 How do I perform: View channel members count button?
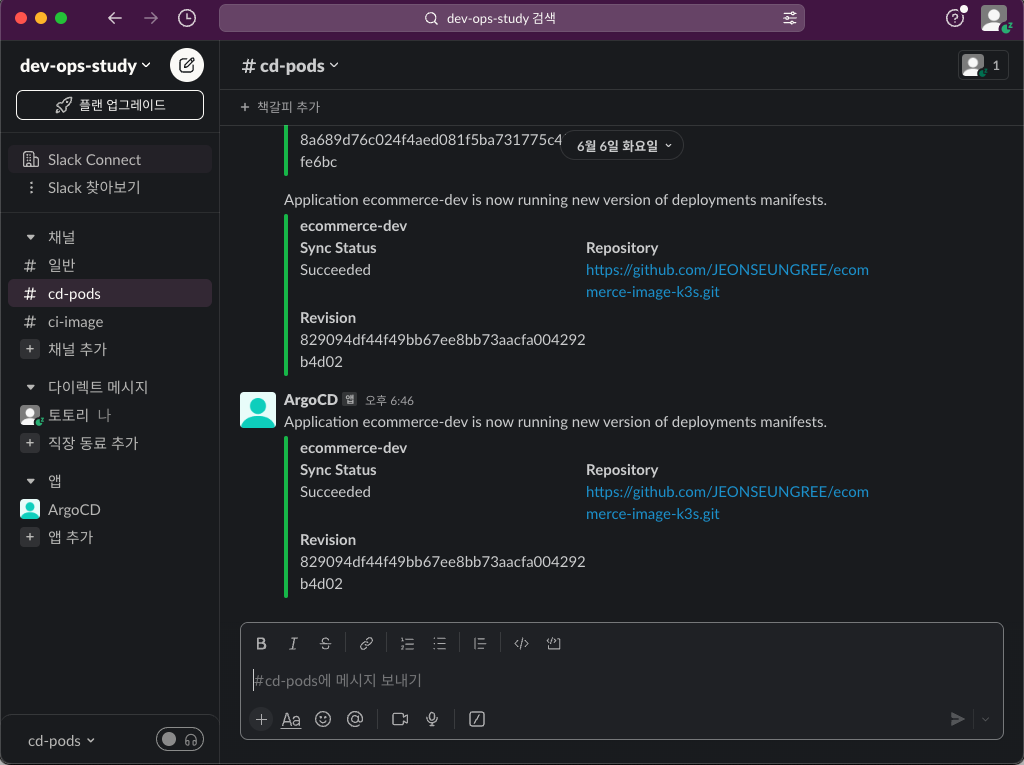(x=983, y=65)
